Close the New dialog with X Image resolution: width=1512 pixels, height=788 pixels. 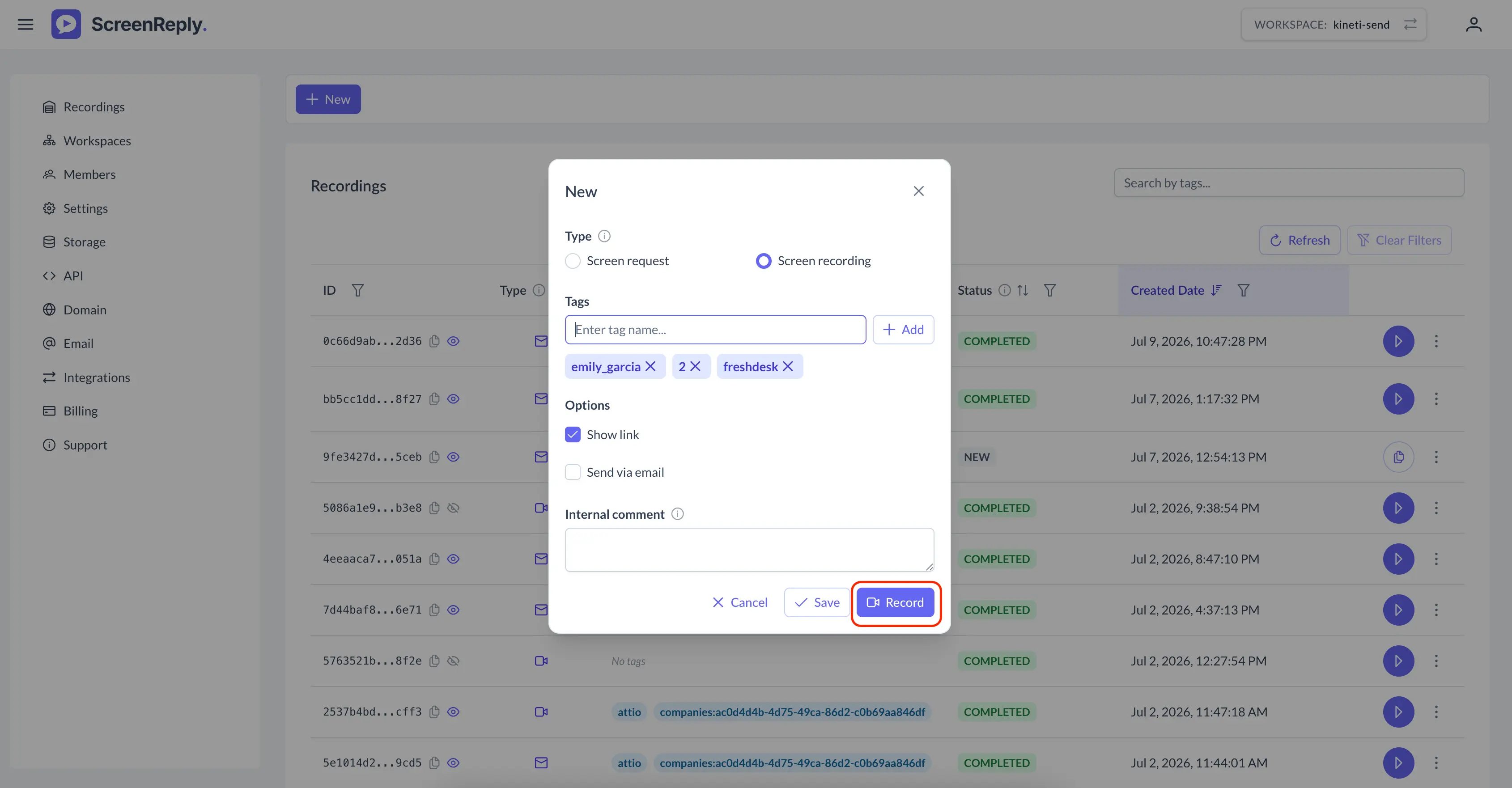click(918, 191)
